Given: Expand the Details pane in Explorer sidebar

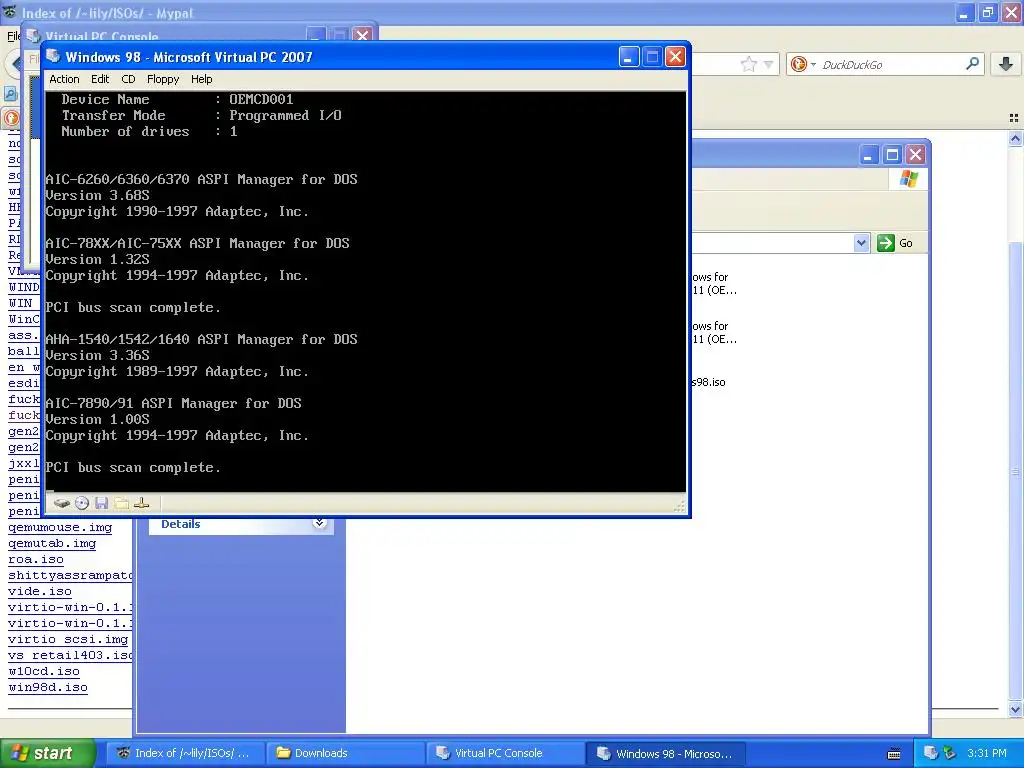Looking at the screenshot, I should [319, 522].
